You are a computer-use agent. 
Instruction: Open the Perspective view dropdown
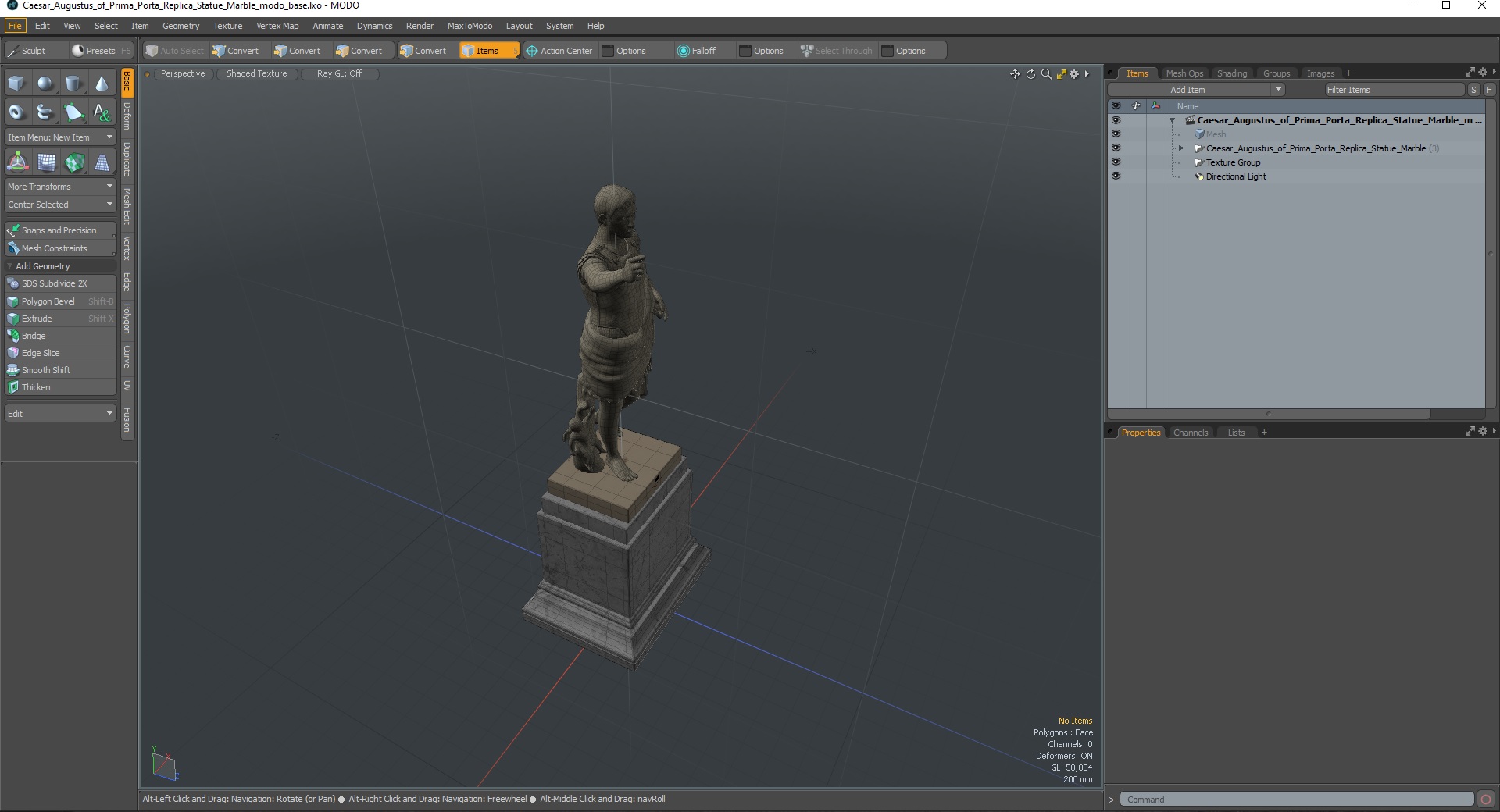(x=183, y=74)
